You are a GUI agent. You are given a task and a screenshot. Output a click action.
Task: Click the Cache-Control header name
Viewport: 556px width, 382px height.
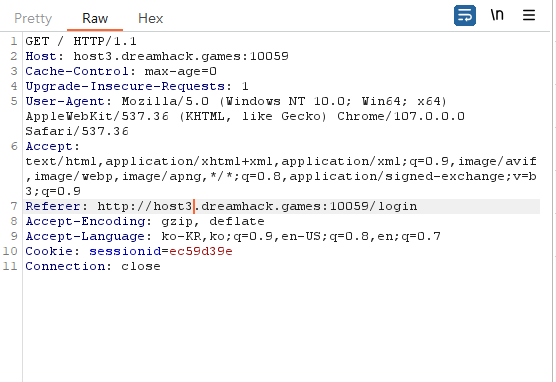77,71
